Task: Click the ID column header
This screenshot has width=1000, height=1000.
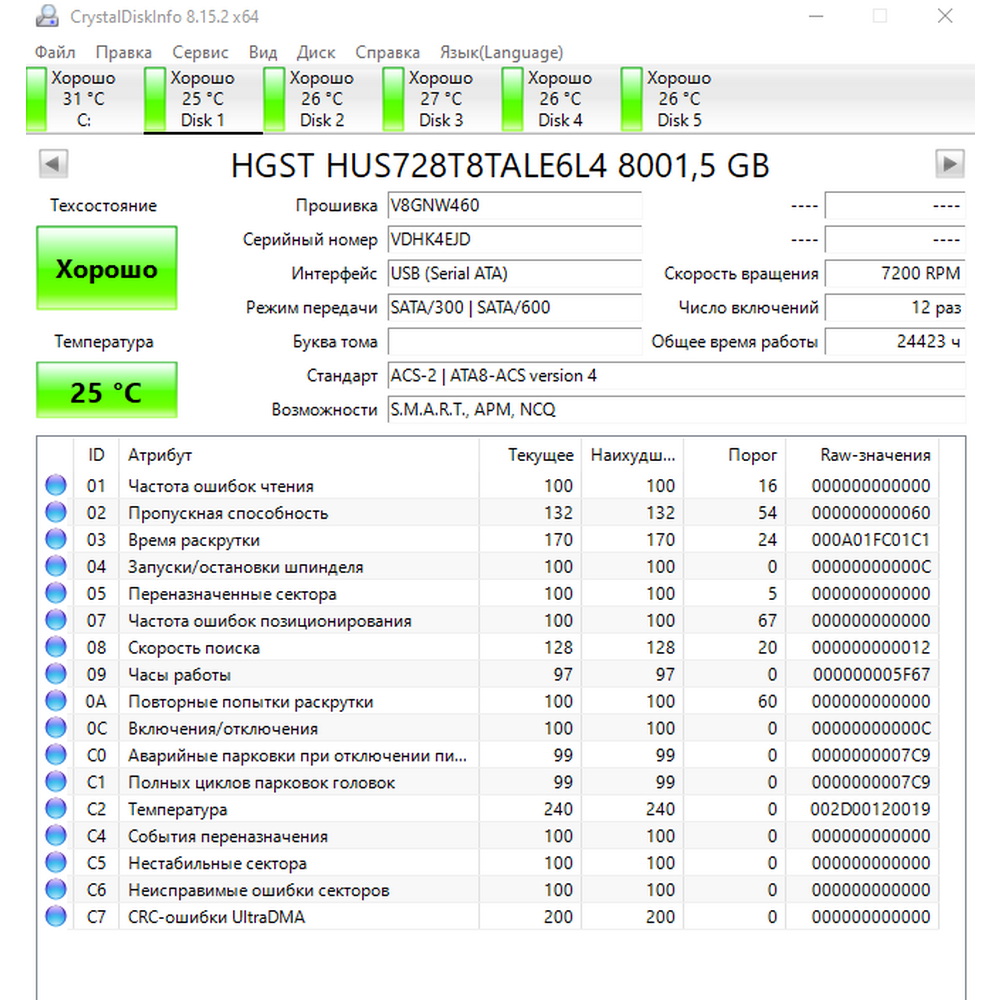Action: pos(96,455)
